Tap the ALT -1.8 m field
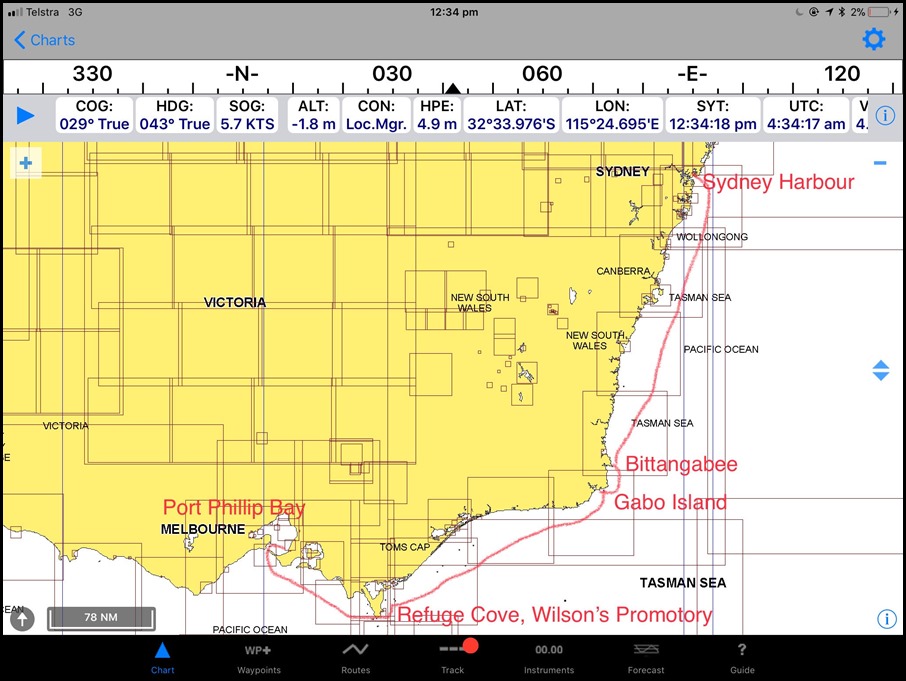The image size is (906, 681). tap(313, 115)
